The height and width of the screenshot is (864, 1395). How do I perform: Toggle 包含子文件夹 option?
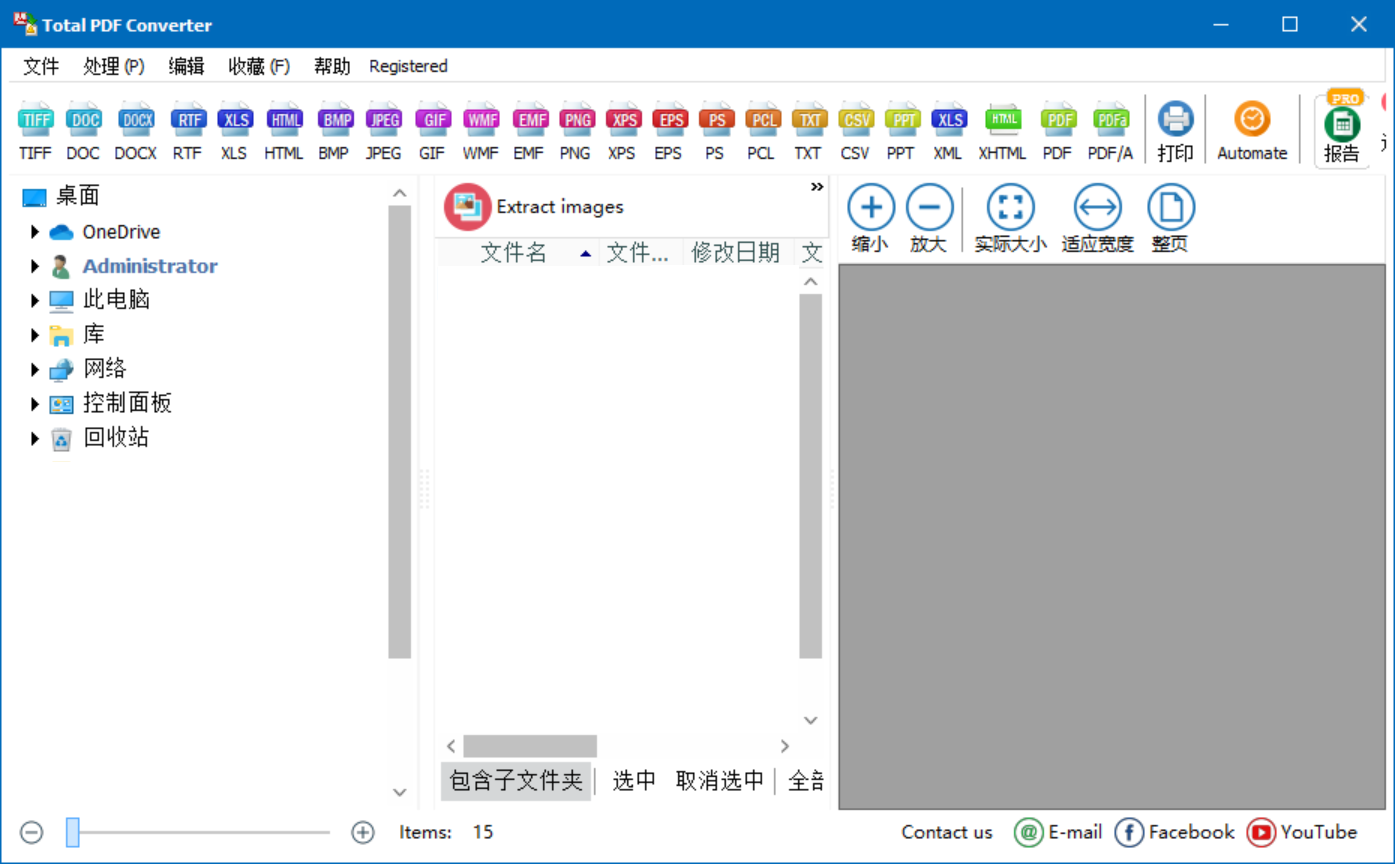click(x=516, y=780)
